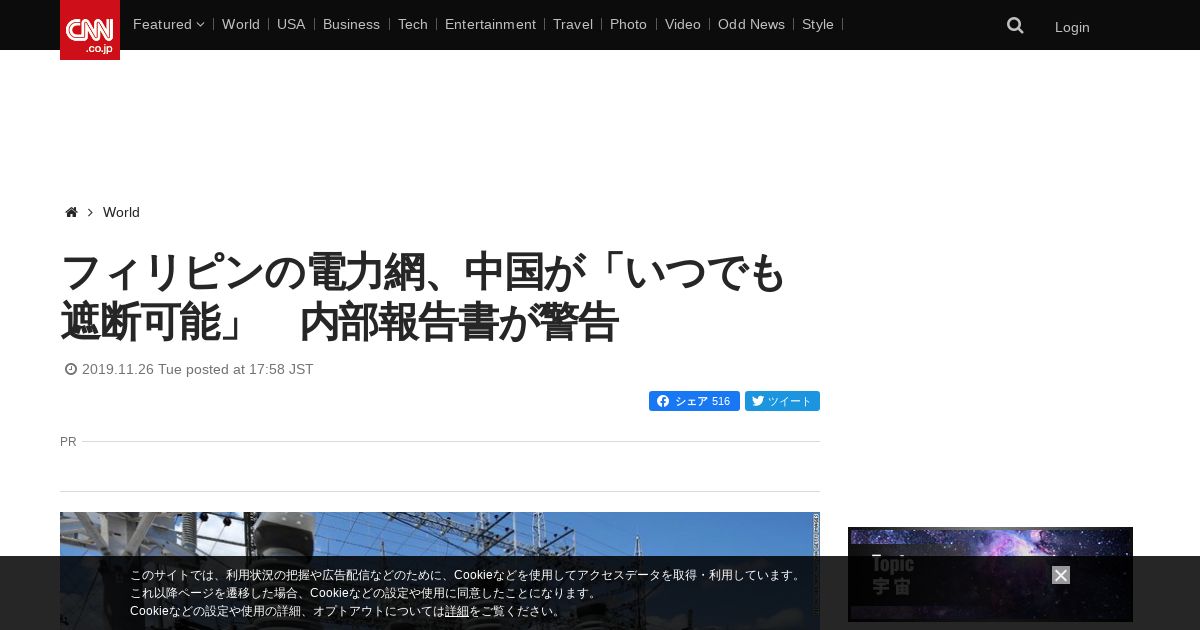The width and height of the screenshot is (1200, 630).
Task: Close the cookie notice with X
Action: (1061, 575)
